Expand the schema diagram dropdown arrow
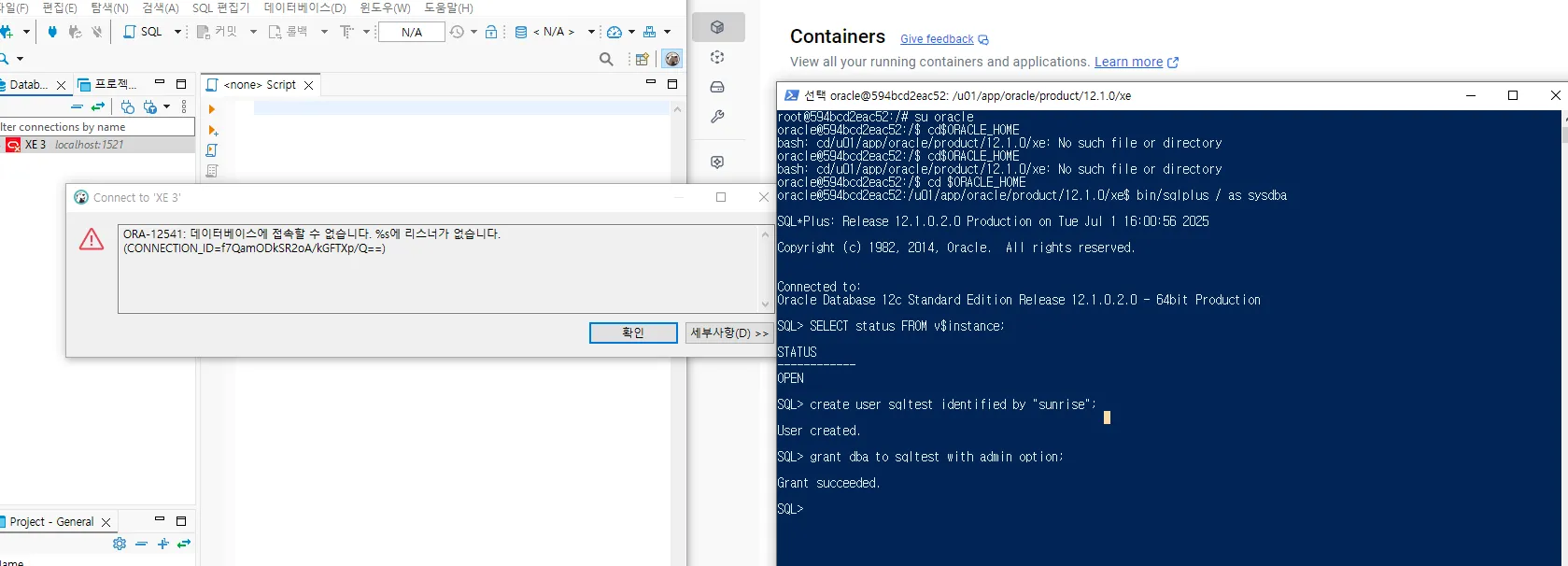Screen dimensions: 1568x566 pyautogui.click(x=667, y=32)
